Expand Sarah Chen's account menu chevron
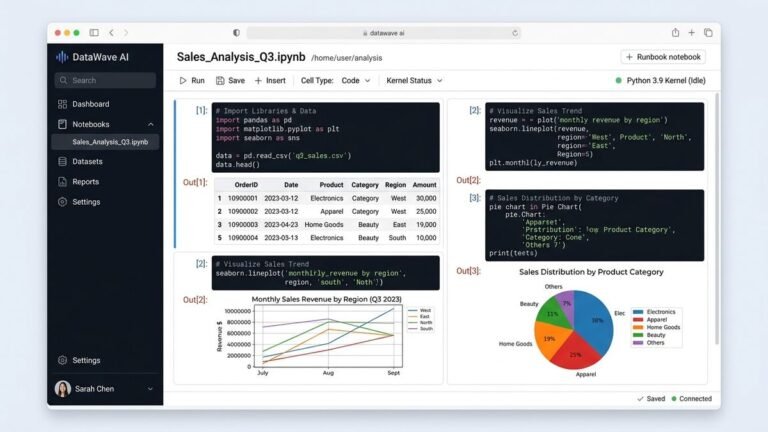 tap(150, 389)
